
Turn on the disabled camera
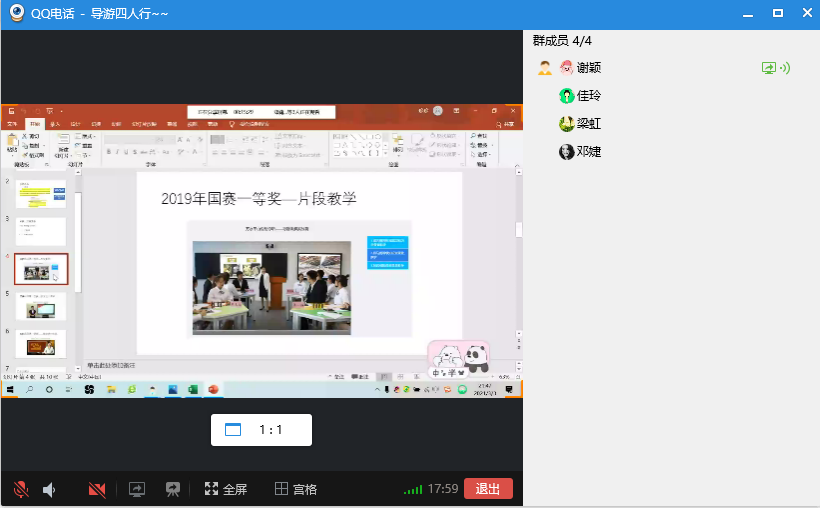[97, 489]
